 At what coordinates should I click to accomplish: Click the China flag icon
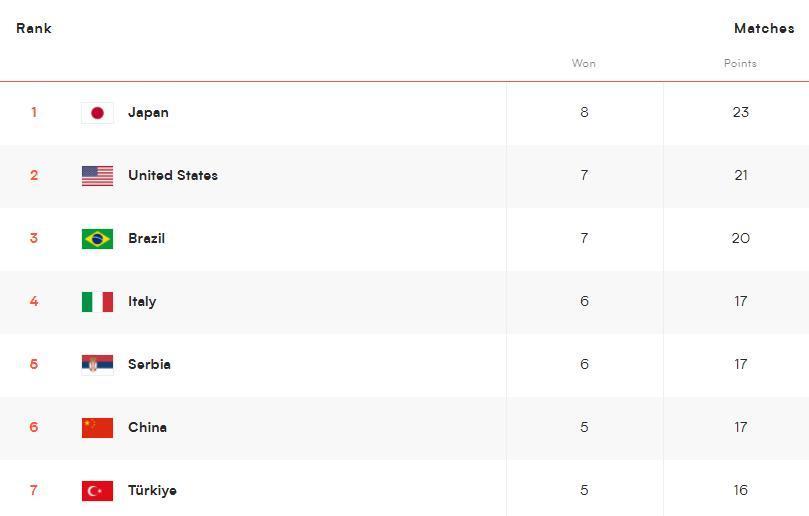click(98, 428)
